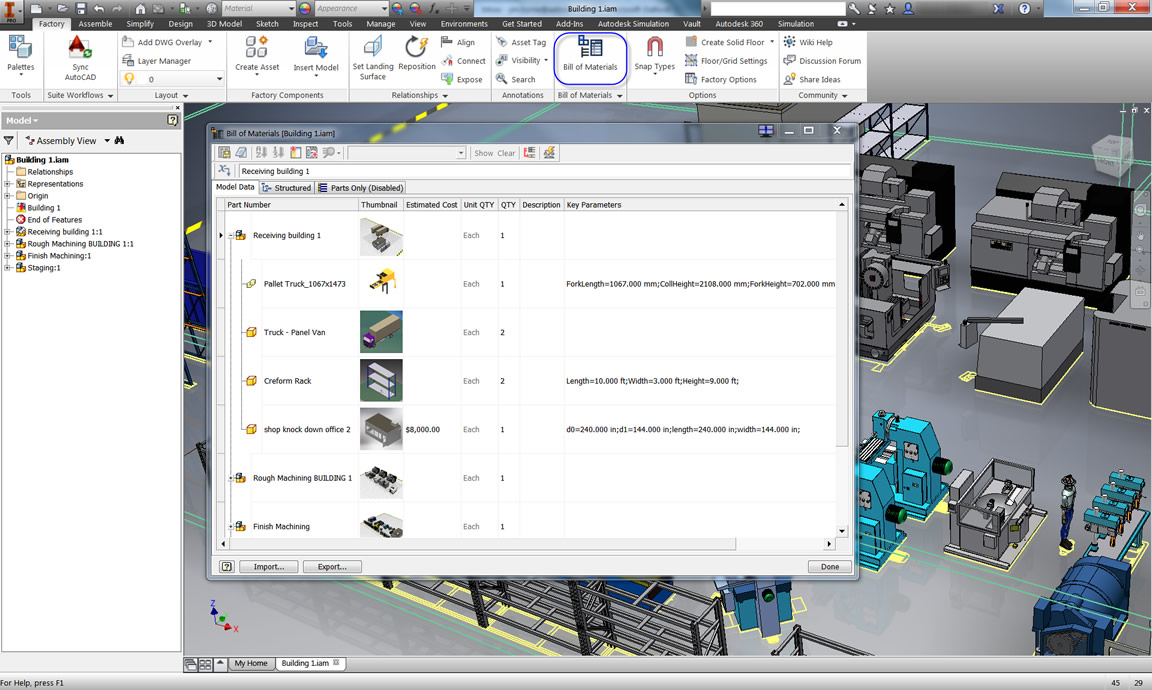
Task: Click the help button in BOM dialog
Action: tap(226, 567)
